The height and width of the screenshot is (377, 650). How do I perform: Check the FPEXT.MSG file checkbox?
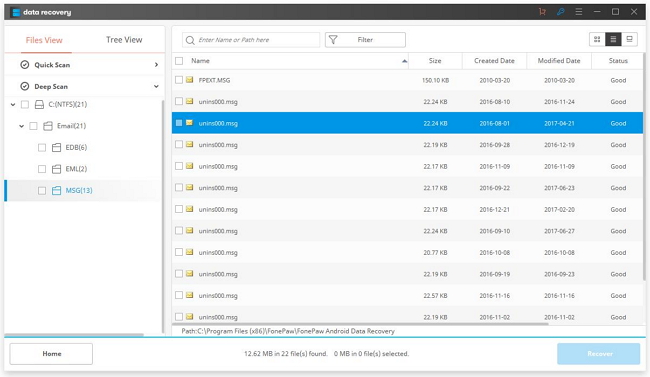click(x=179, y=80)
